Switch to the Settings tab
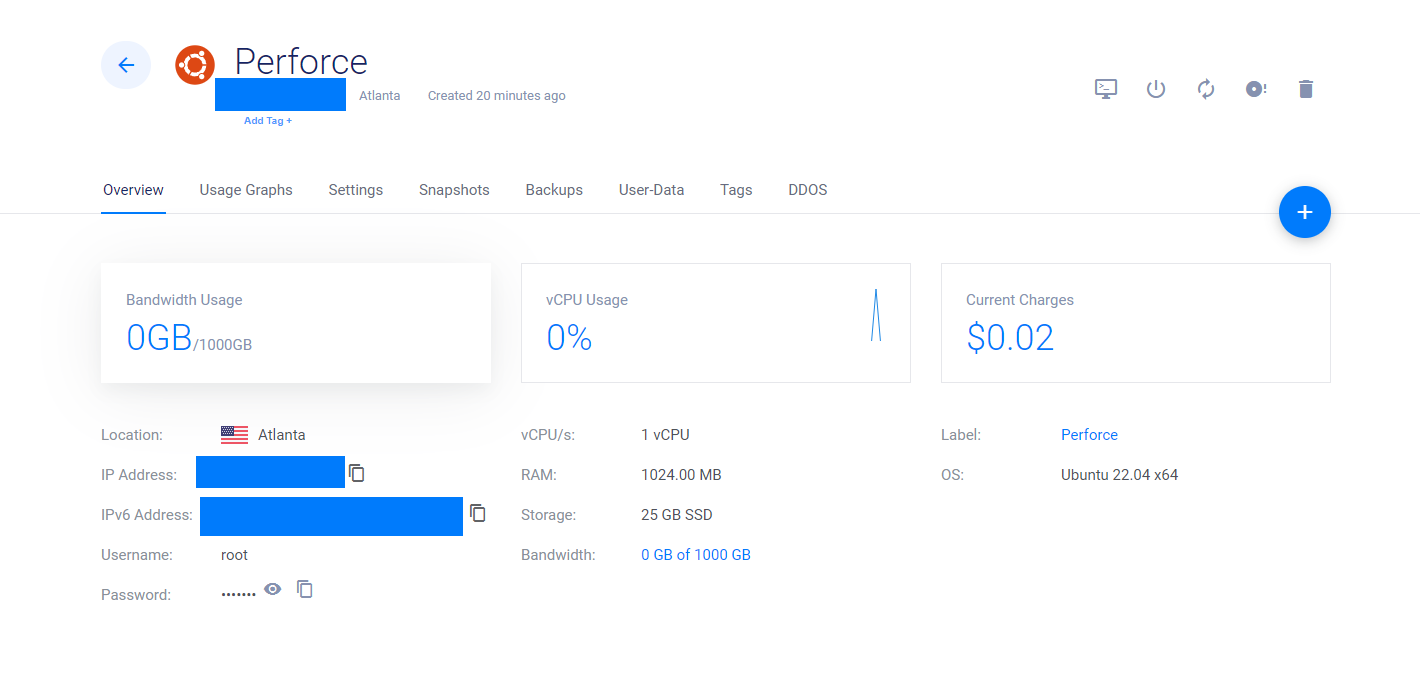Image resolution: width=1420 pixels, height=688 pixels. coord(356,190)
